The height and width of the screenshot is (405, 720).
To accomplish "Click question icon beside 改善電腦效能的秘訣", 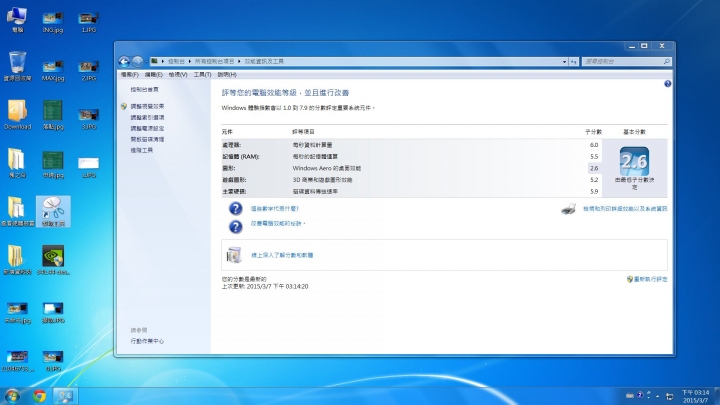I will (236, 226).
